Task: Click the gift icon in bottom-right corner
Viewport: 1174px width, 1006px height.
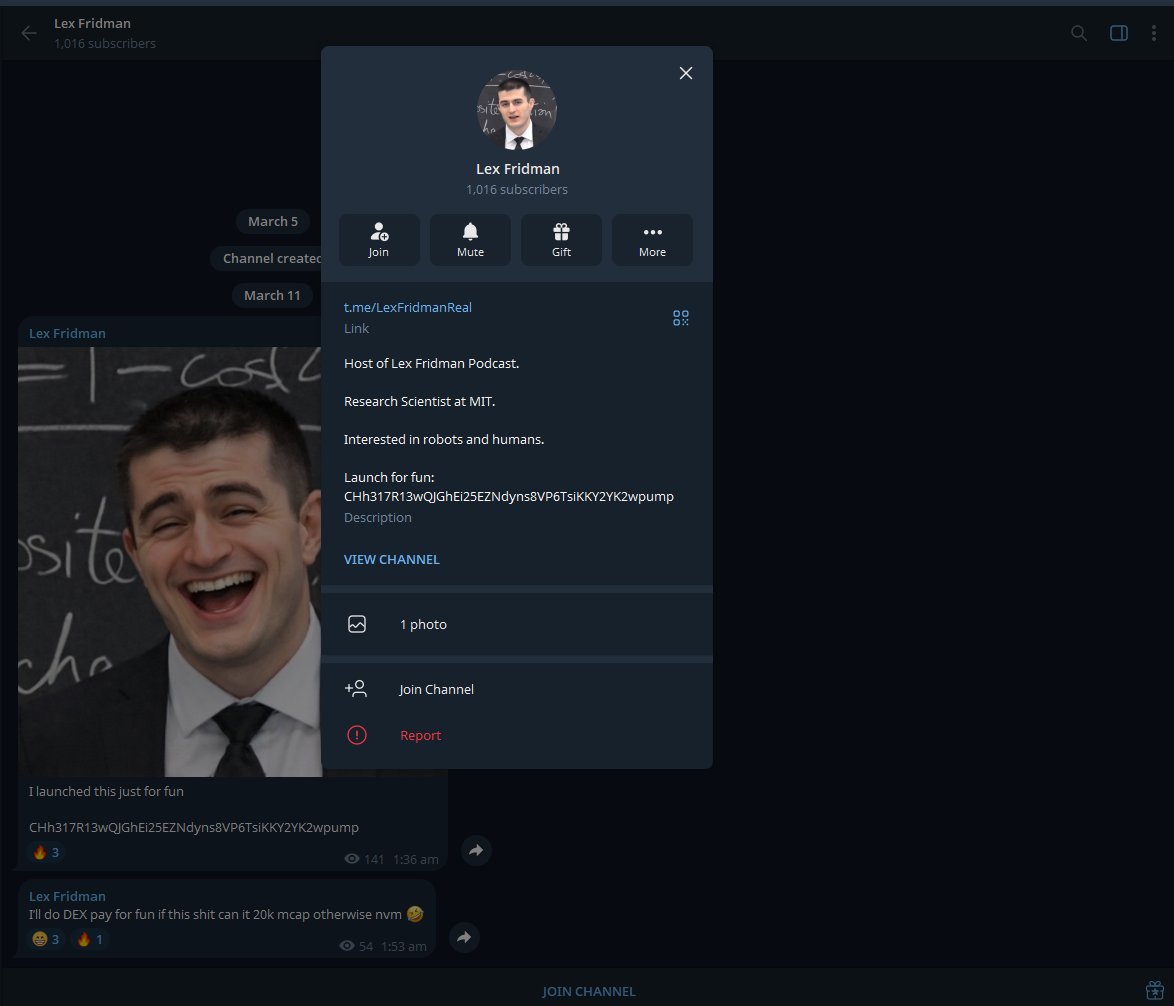Action: [x=1154, y=990]
